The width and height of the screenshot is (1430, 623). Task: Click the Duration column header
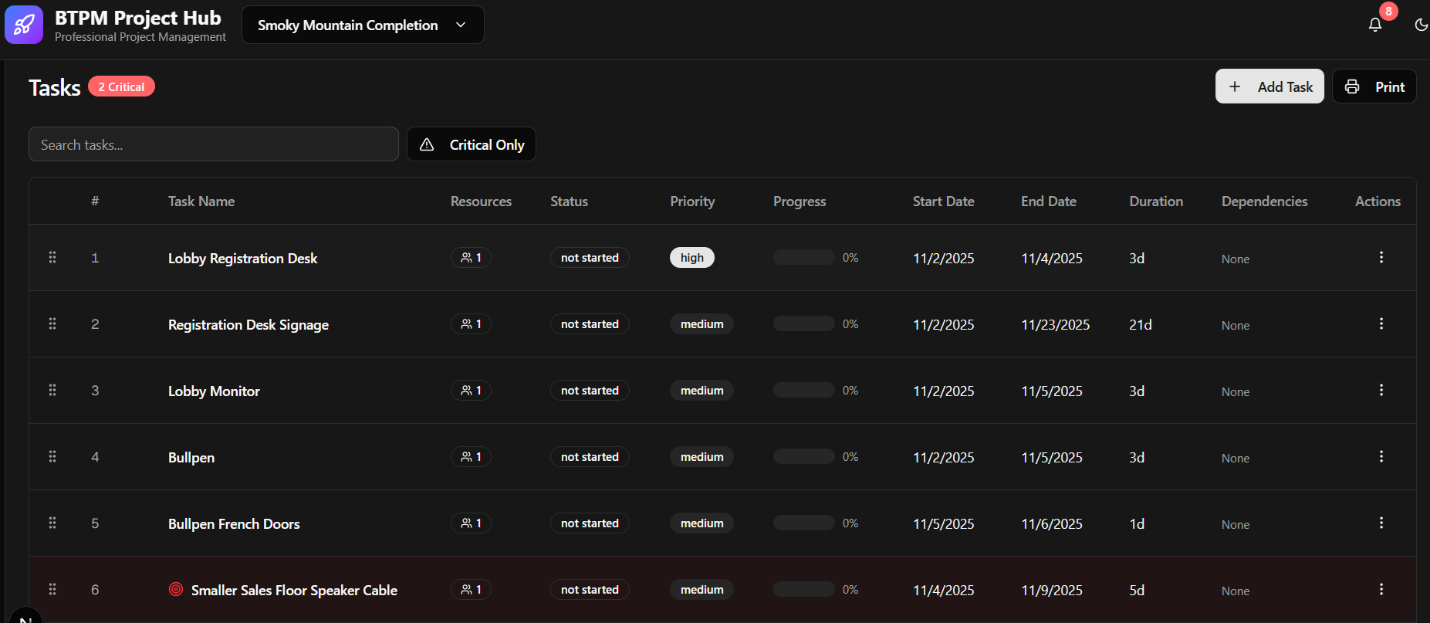pyautogui.click(x=1156, y=201)
